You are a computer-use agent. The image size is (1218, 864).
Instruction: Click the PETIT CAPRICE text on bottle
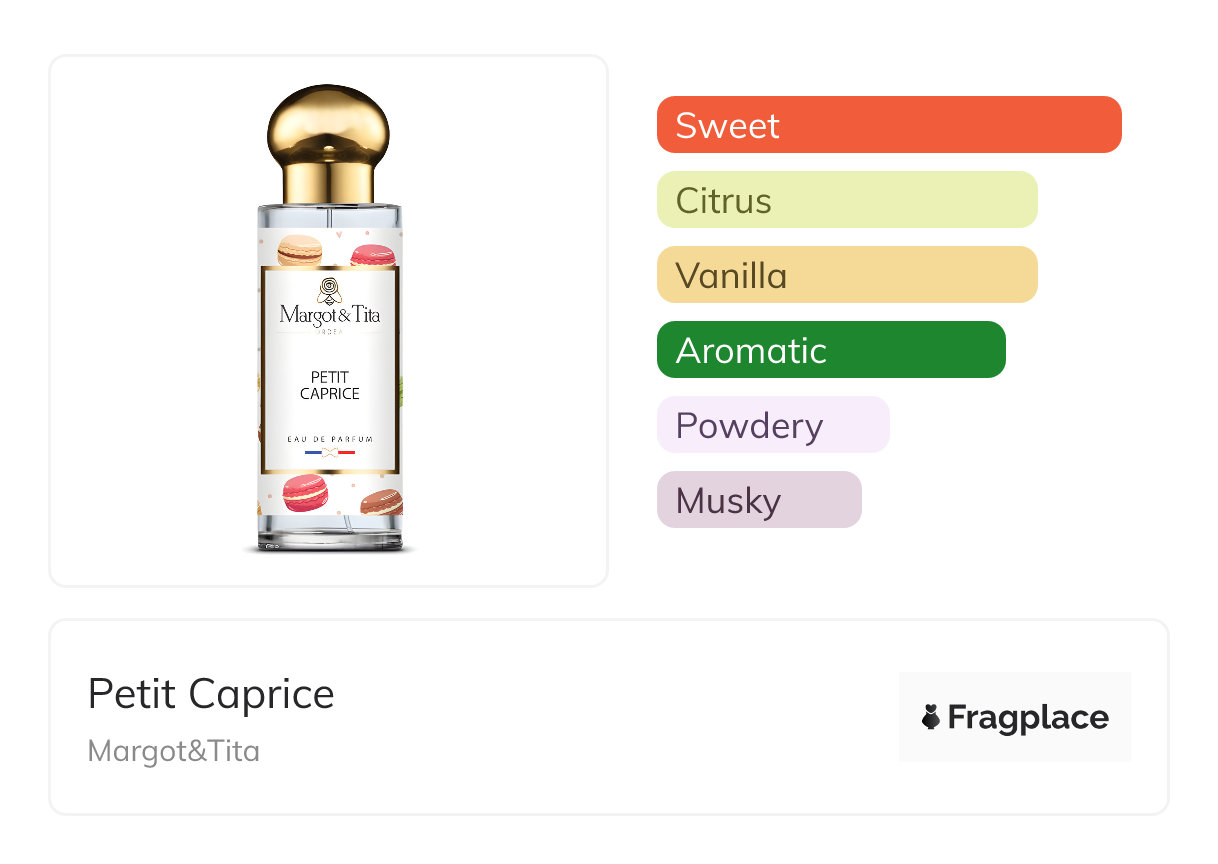pos(329,385)
